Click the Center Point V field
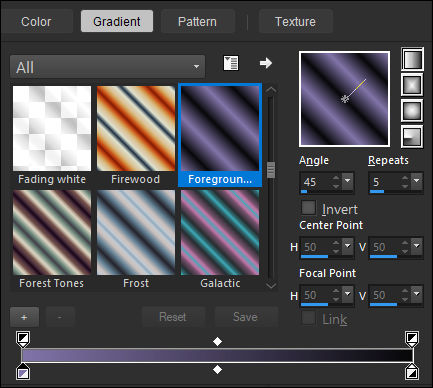Screen dimensions: 433x388 click(384, 247)
